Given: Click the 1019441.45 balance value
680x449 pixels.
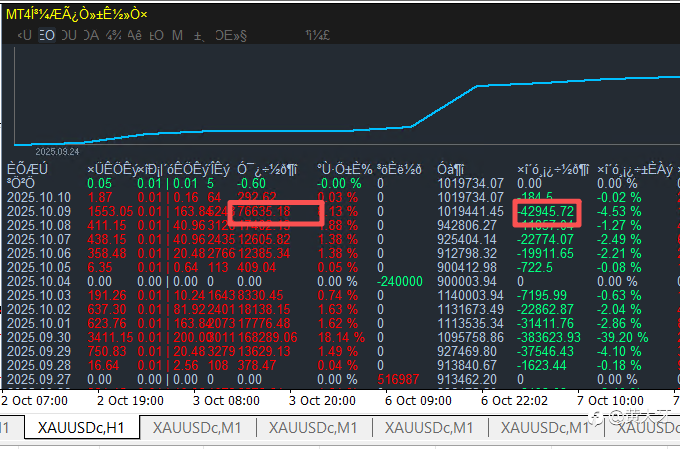Looking at the screenshot, I should pyautogui.click(x=470, y=211).
